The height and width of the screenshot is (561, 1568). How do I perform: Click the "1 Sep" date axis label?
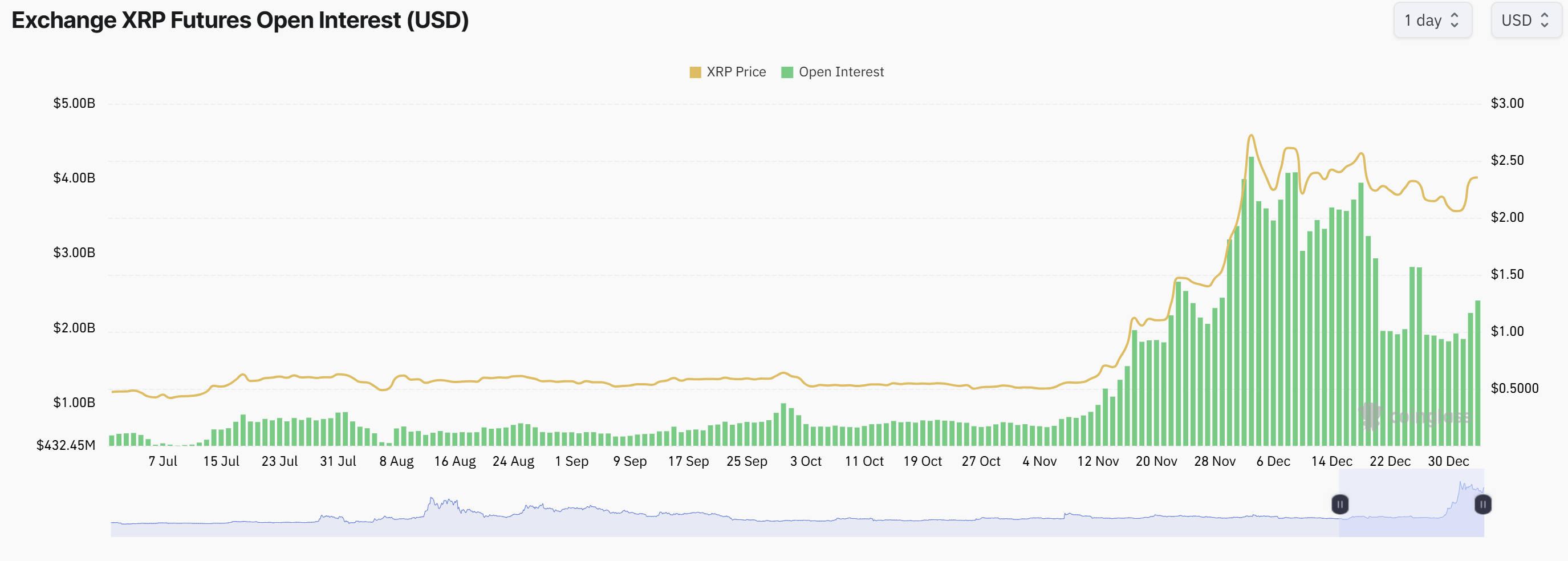[571, 461]
